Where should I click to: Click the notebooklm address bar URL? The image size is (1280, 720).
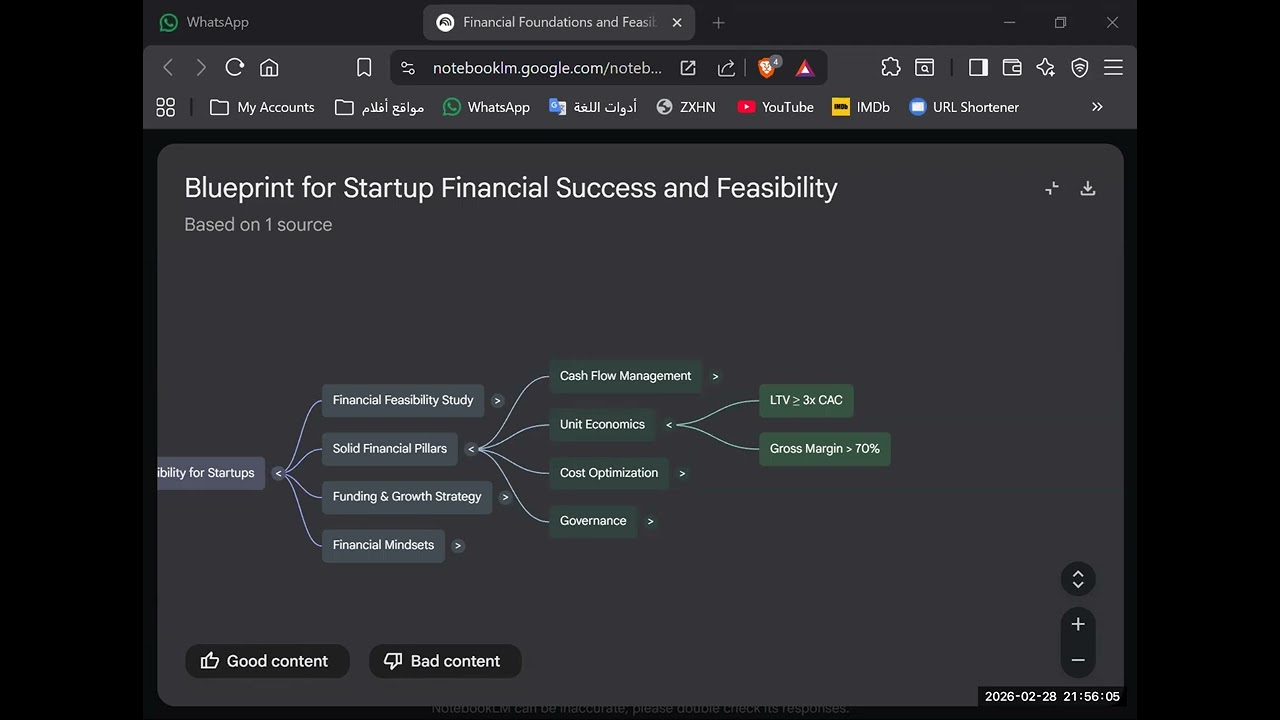coord(547,68)
